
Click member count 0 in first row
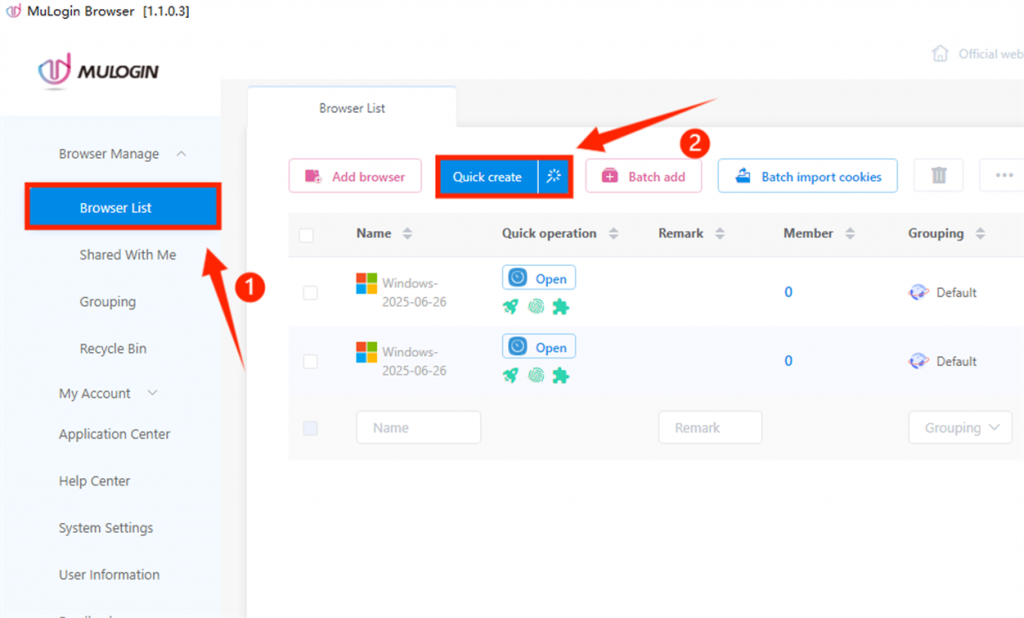click(x=788, y=292)
